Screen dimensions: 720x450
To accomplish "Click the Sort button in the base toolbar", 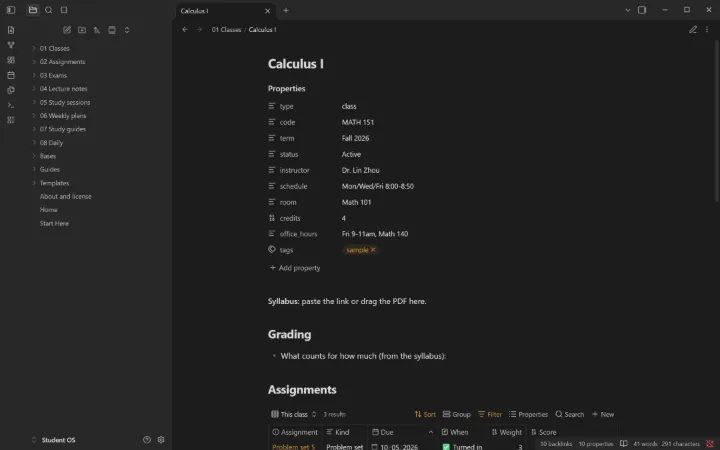I will [x=425, y=414].
